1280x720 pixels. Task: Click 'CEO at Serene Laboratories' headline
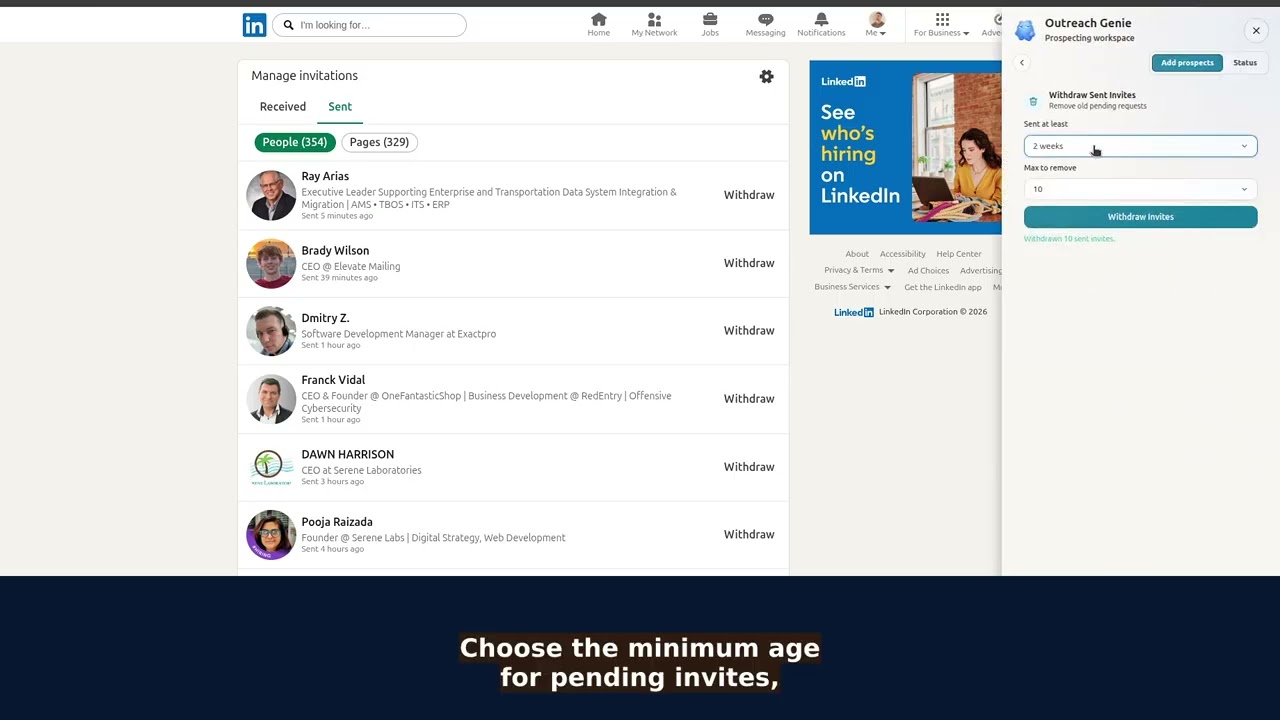(361, 470)
